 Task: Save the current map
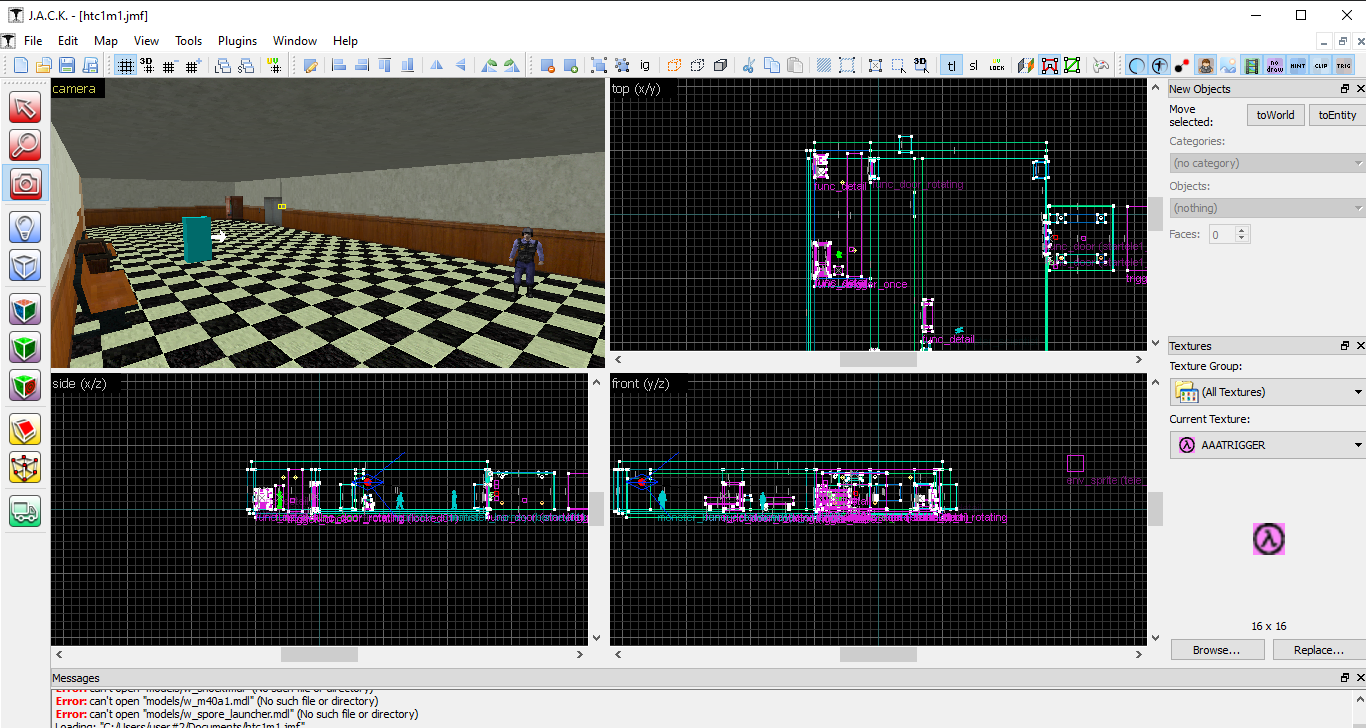(66, 65)
